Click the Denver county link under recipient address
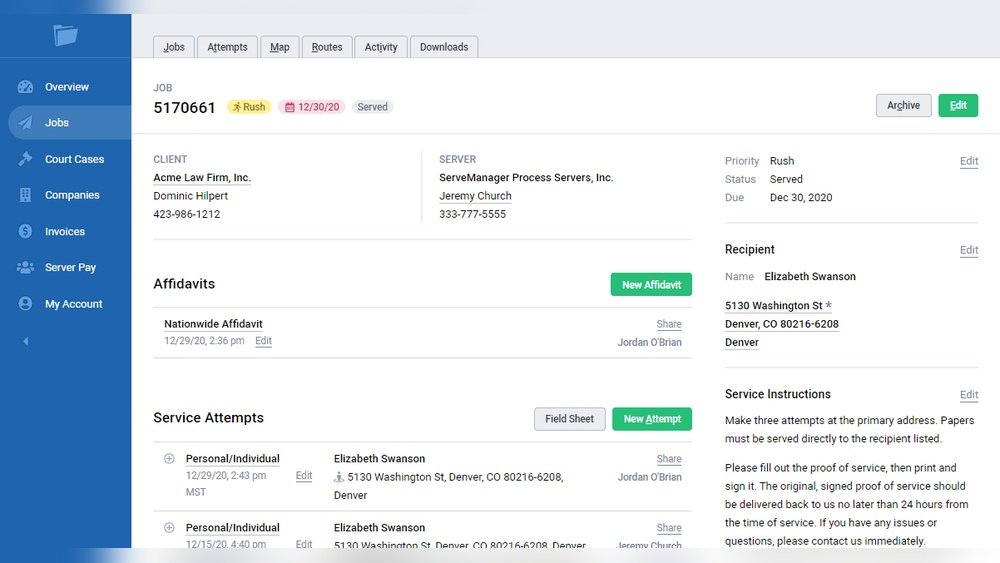The height and width of the screenshot is (563, 1000). (742, 342)
